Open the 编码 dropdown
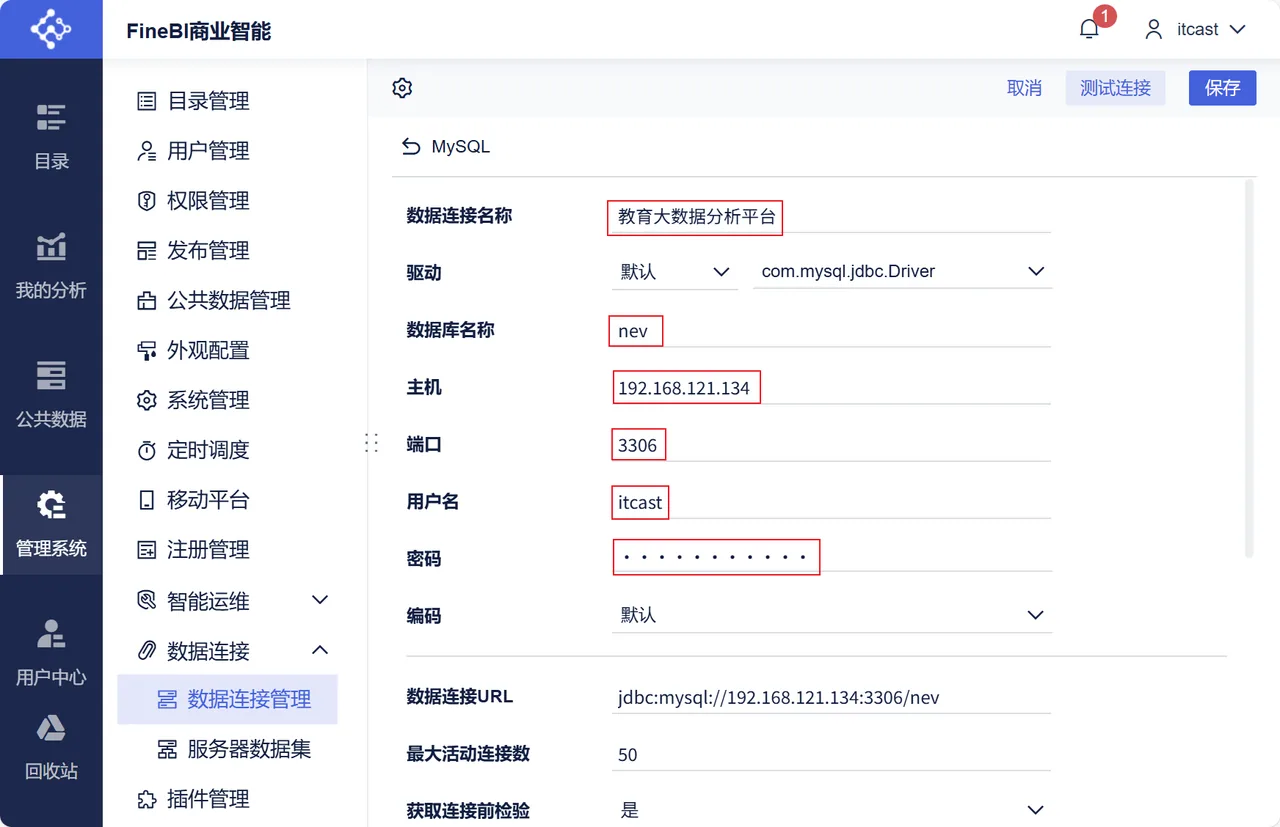The height and width of the screenshot is (827, 1280). pos(831,615)
